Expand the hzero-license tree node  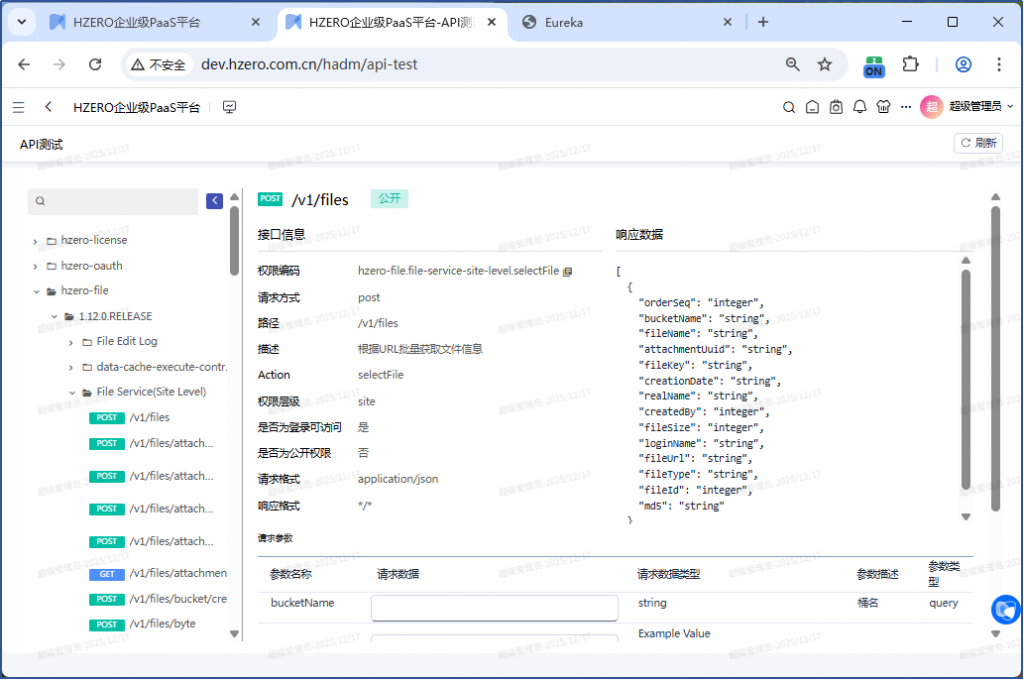(x=36, y=241)
